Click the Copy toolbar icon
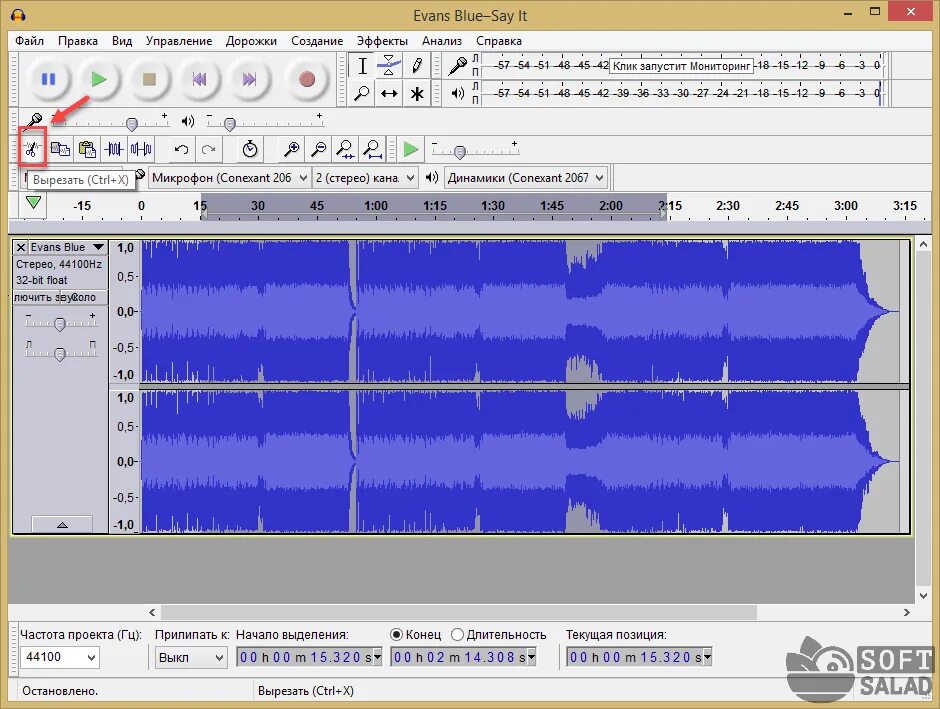 click(60, 149)
